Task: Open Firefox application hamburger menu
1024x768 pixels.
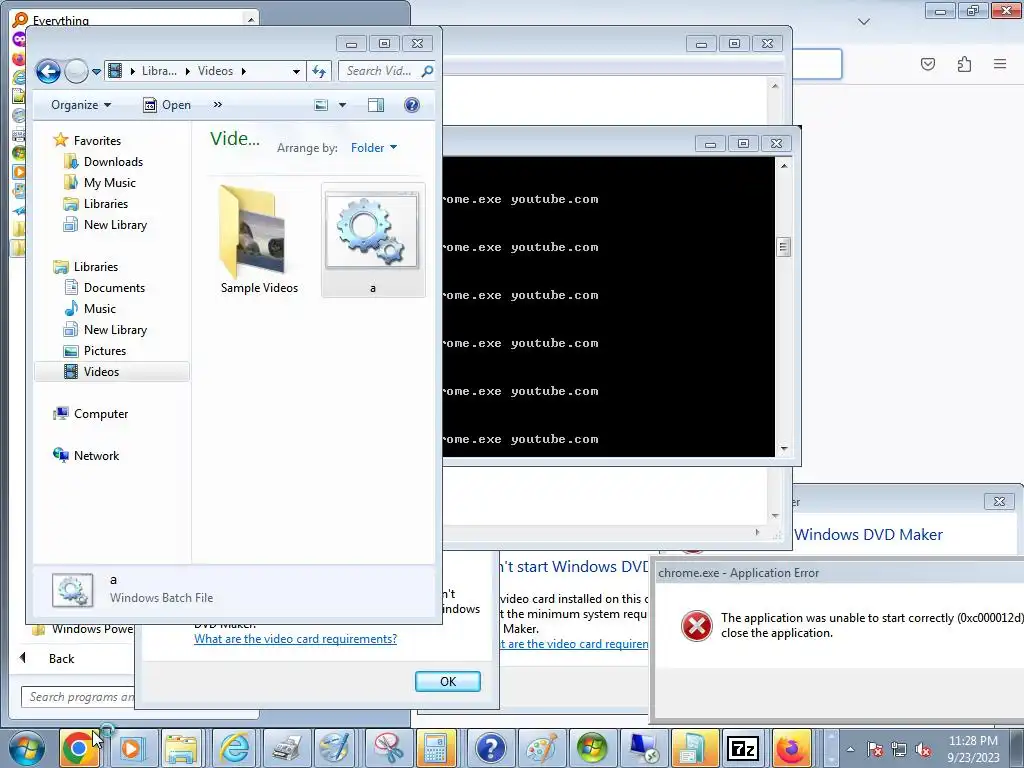Action: [x=1000, y=64]
